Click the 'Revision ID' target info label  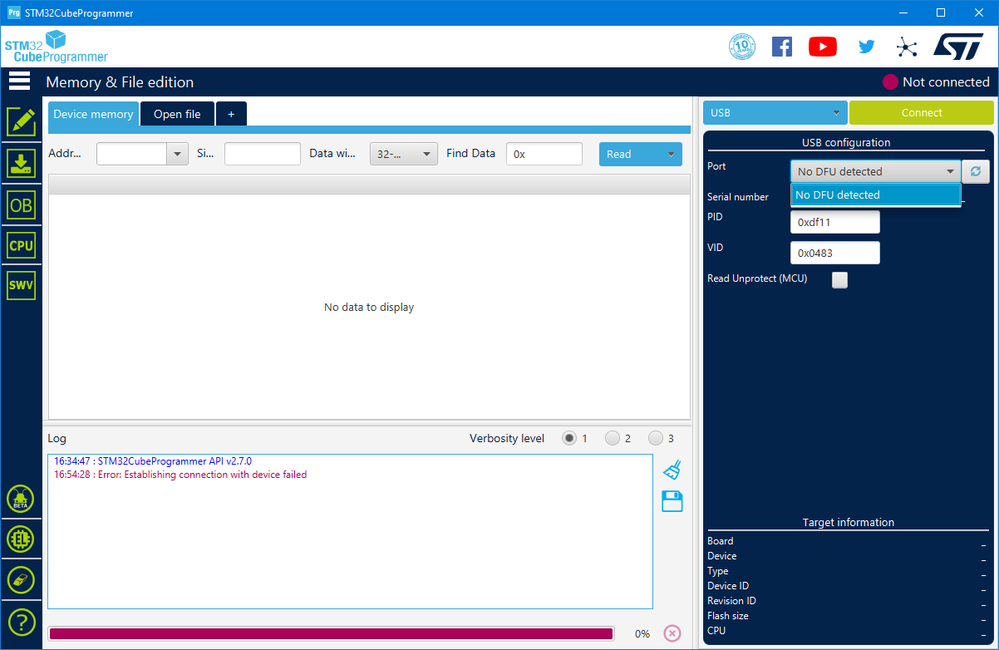(x=731, y=601)
